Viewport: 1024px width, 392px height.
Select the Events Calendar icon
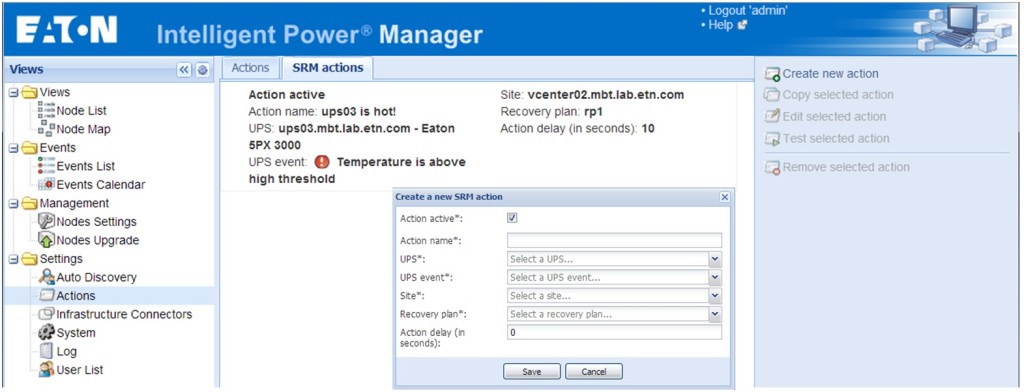(x=47, y=185)
